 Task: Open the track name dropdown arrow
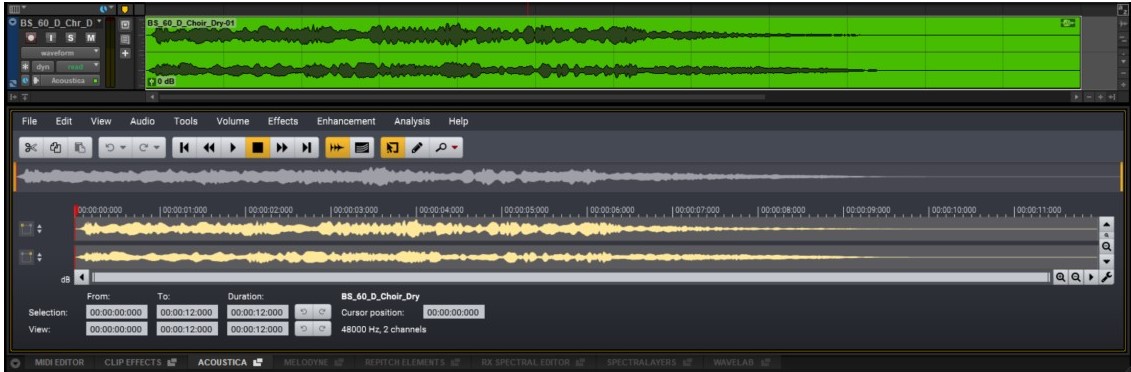tap(99, 22)
